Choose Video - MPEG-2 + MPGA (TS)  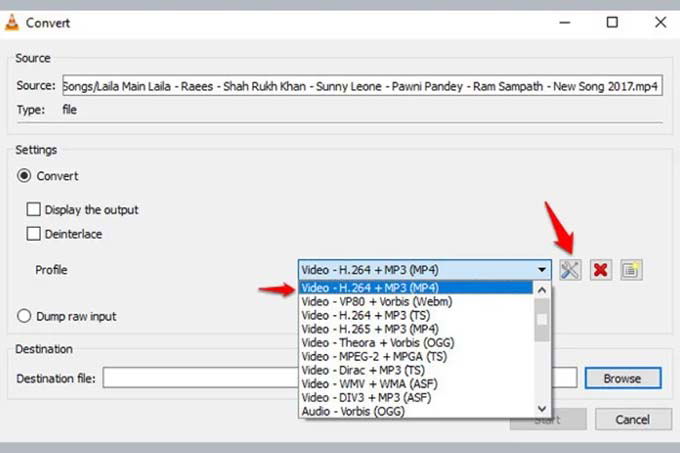pyautogui.click(x=415, y=356)
